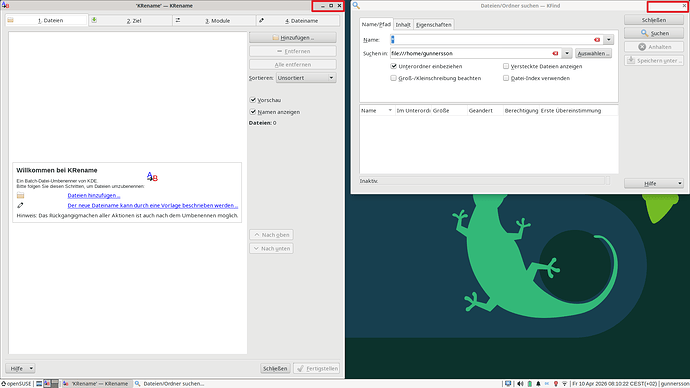Click the Alle entfernen button
Viewport: 690px width, 388px height.
coord(293,64)
